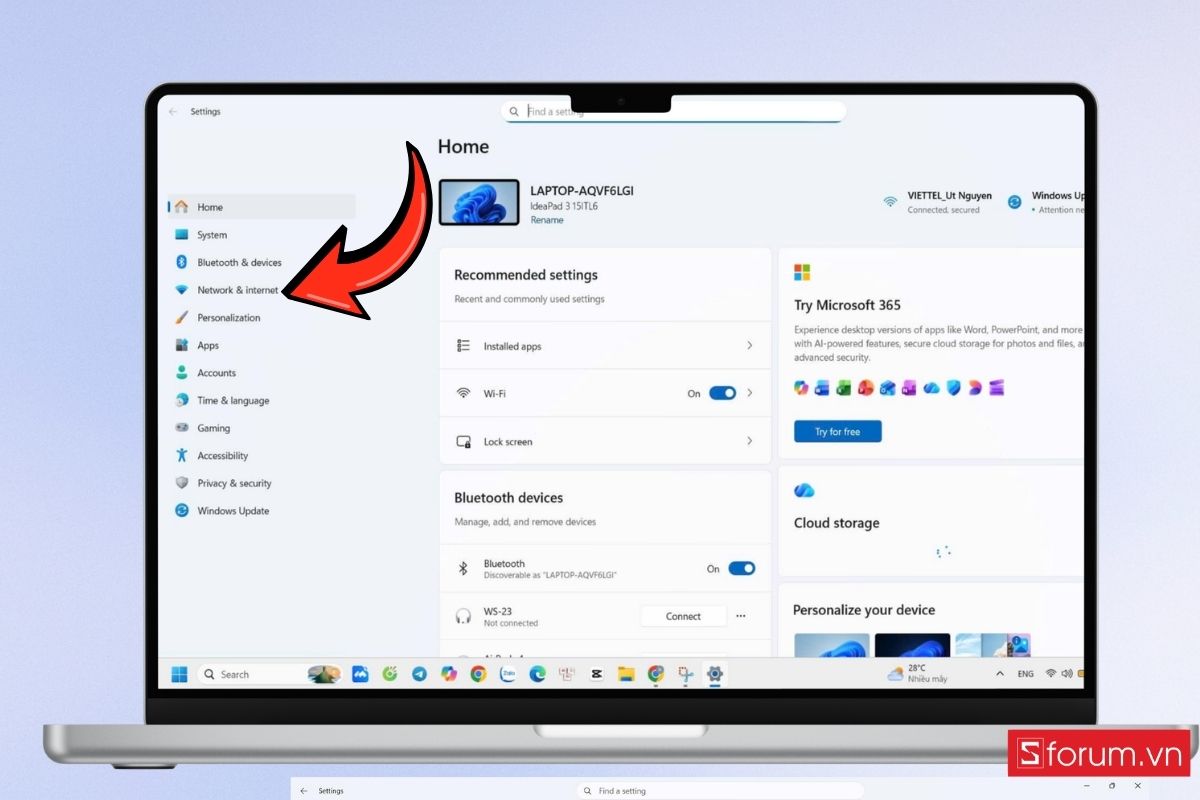Click the taskbar Search box

[270, 674]
